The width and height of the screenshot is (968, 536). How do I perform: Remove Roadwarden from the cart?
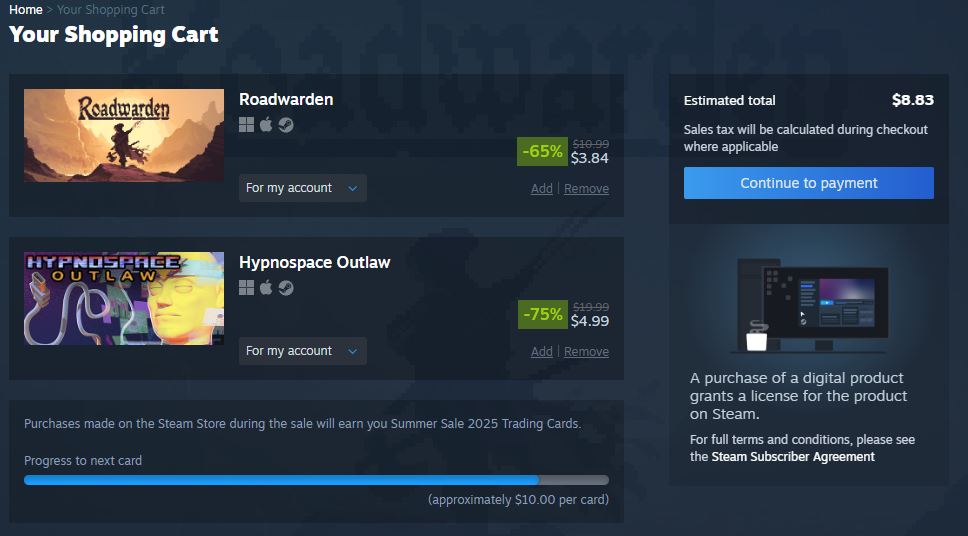(x=586, y=189)
